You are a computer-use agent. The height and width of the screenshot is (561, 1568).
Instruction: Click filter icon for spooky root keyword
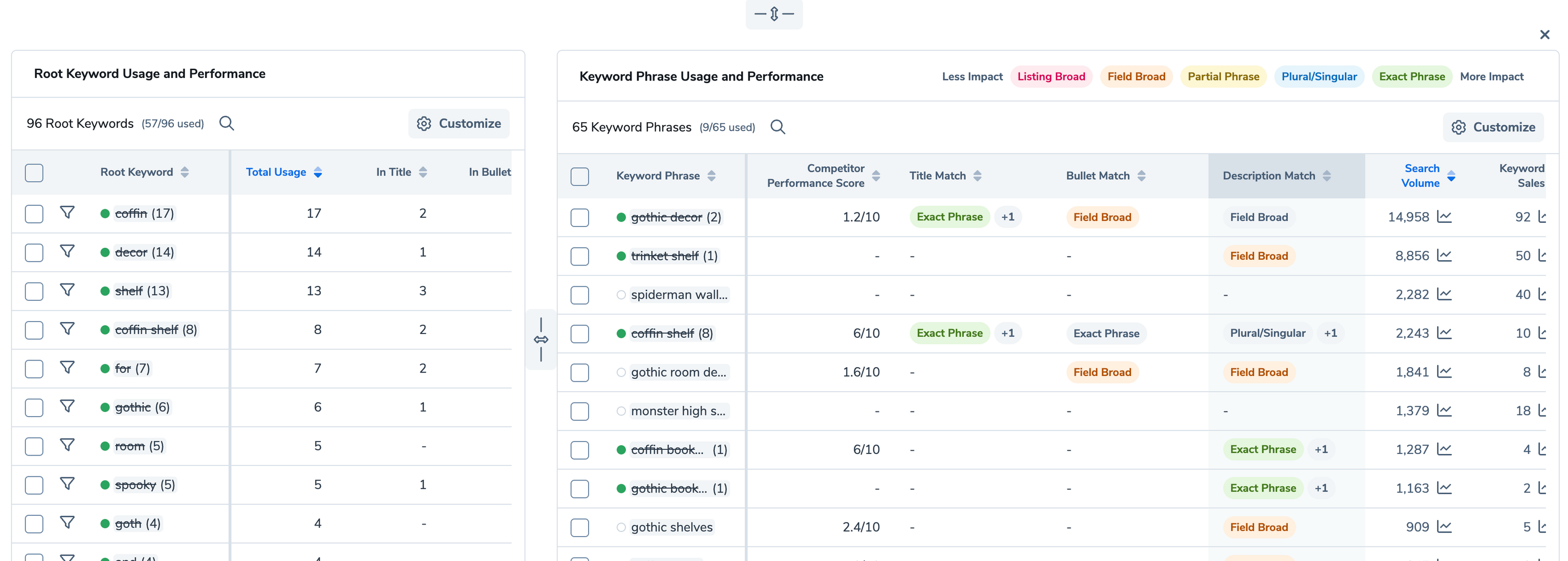[67, 484]
